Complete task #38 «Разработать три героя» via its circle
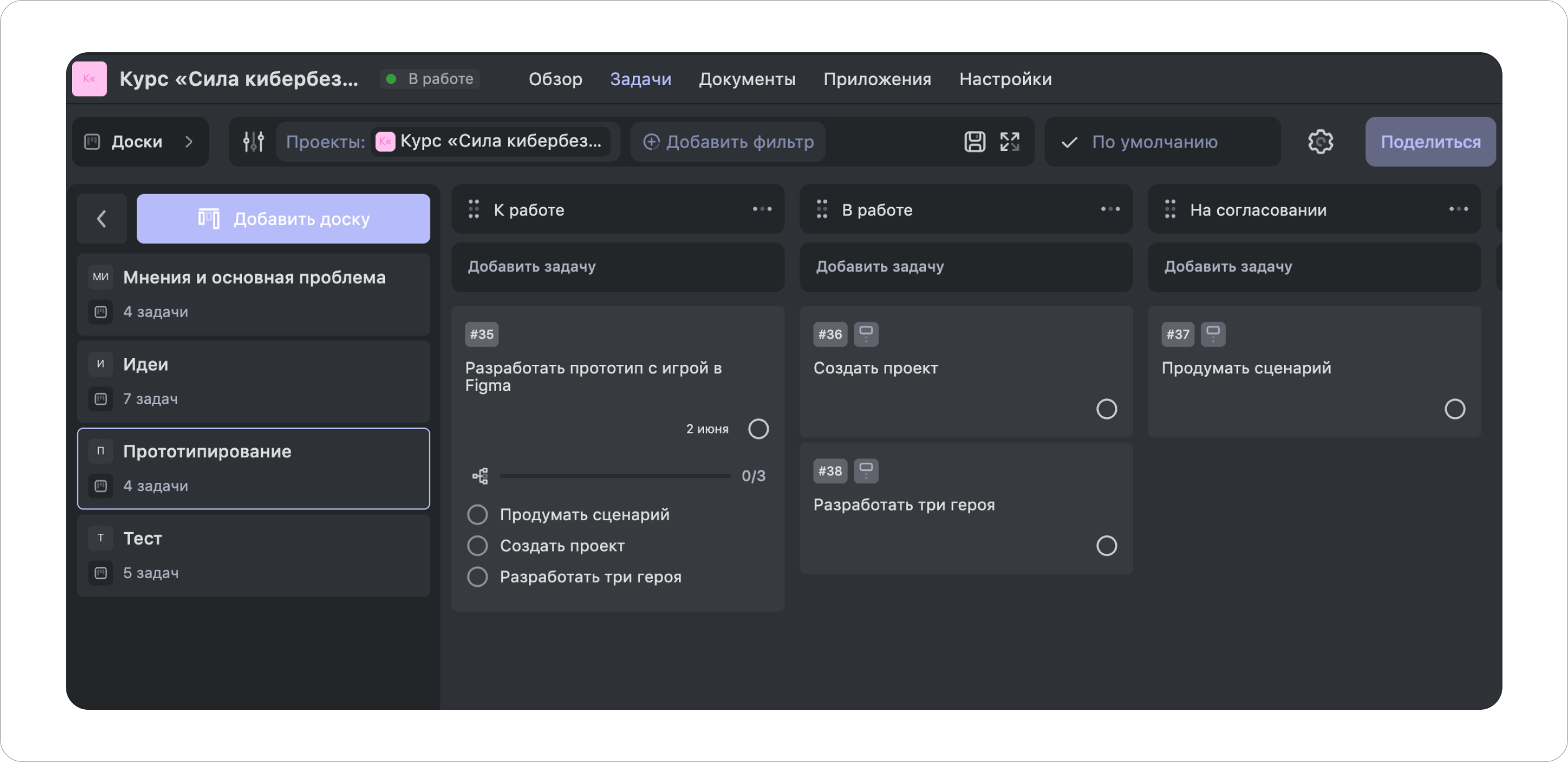The height and width of the screenshot is (762, 1568). [1106, 545]
